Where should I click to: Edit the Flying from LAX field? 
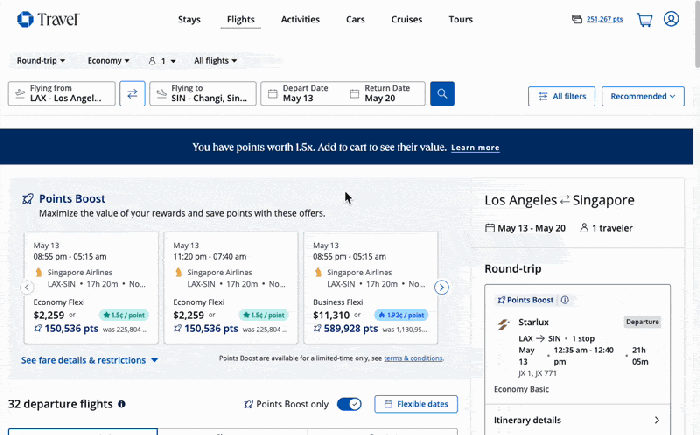[x=62, y=93]
